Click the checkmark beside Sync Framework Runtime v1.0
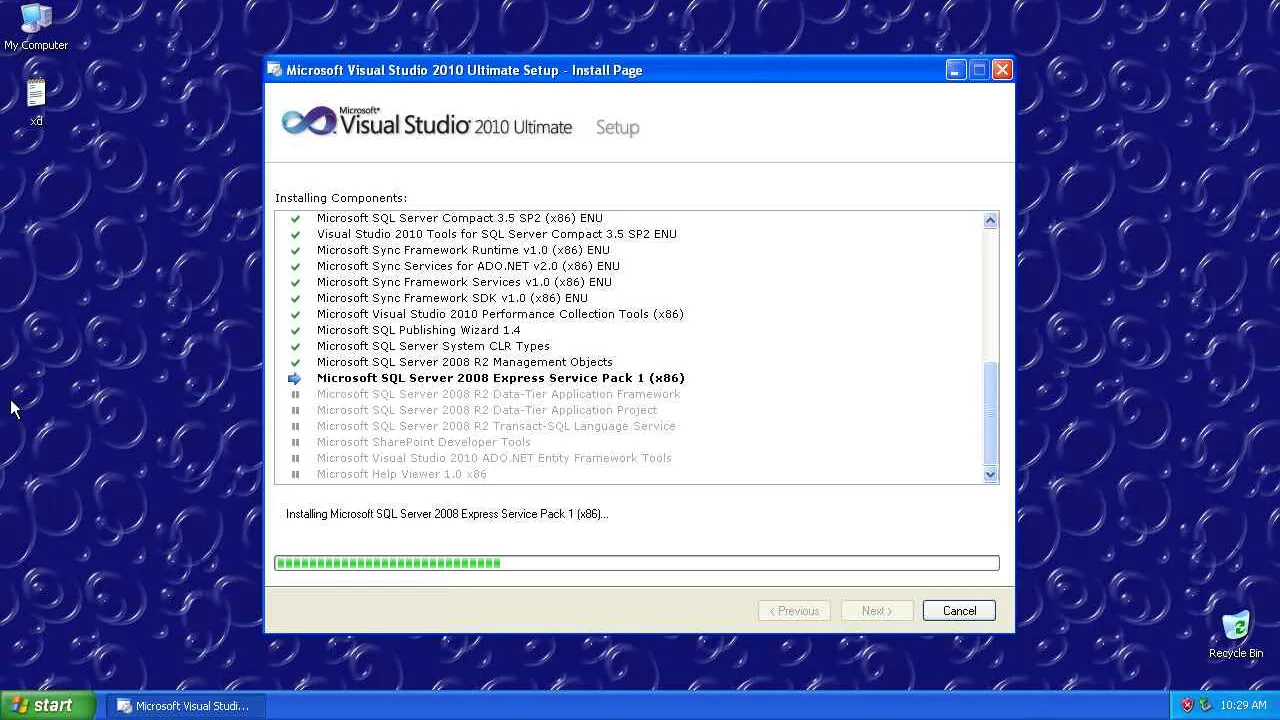Screen dimensions: 1280x720 (295, 250)
